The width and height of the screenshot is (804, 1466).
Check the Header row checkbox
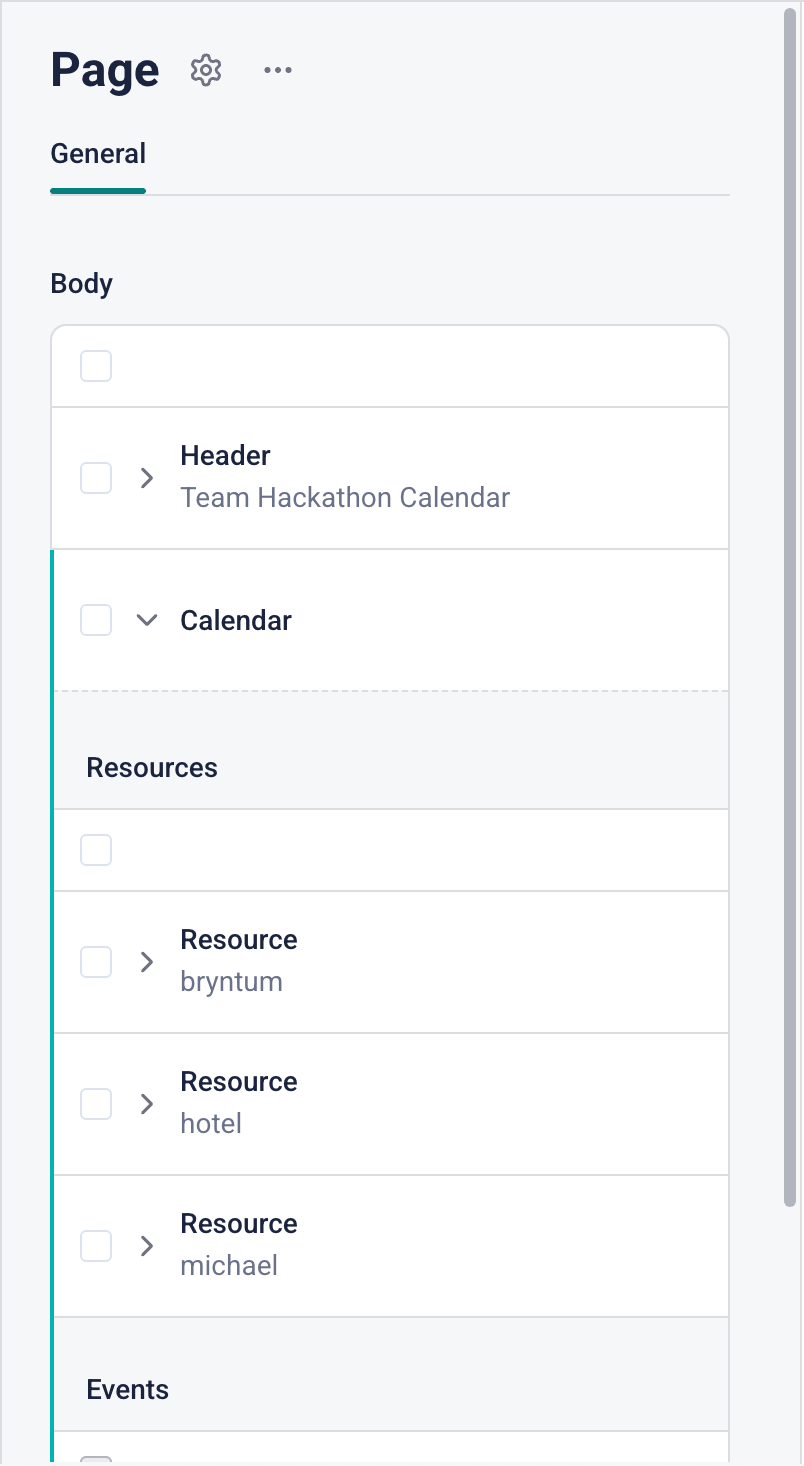coord(96,478)
